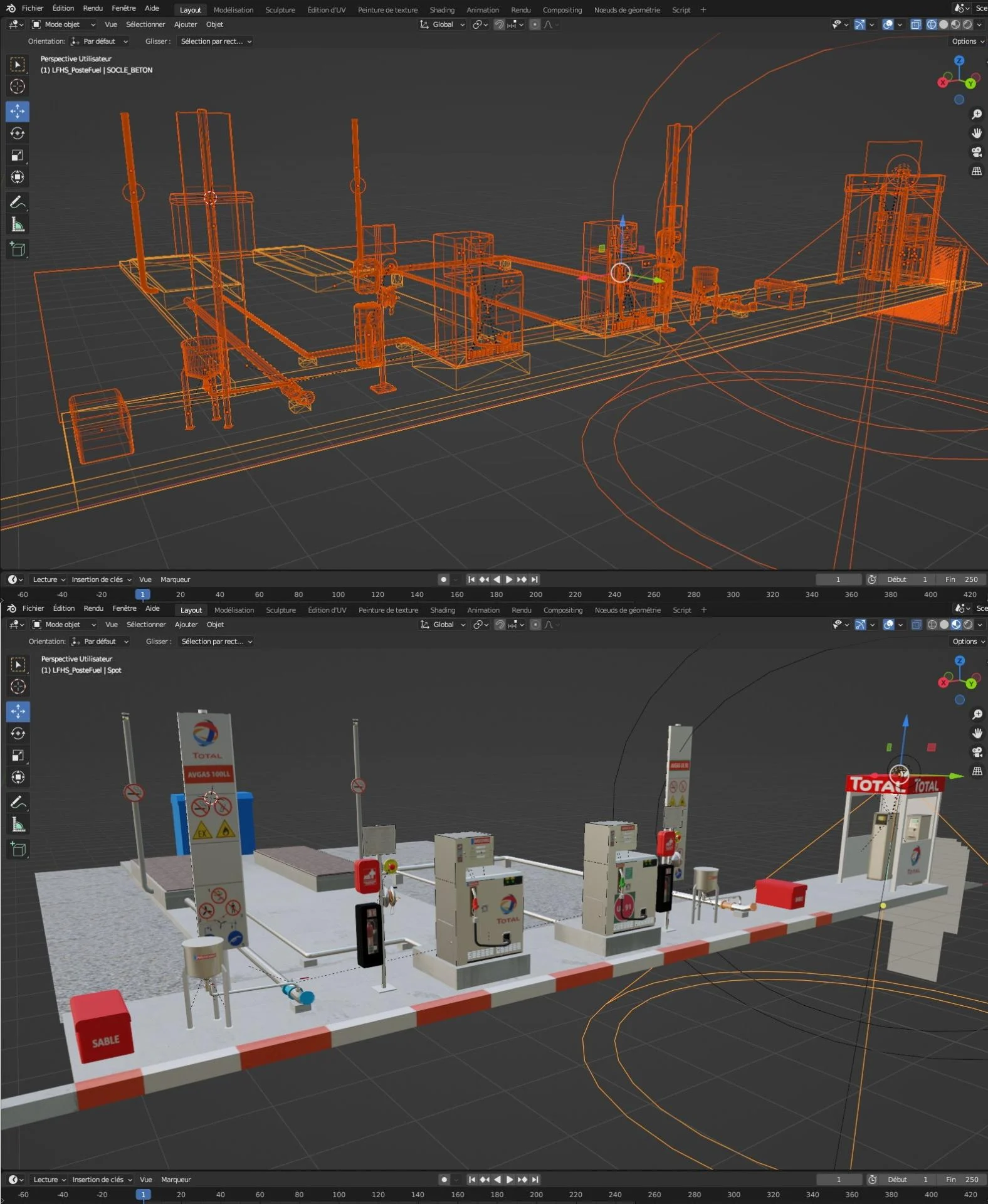The height and width of the screenshot is (1204, 988).
Task: Expand Sélection par rect dropdown in upper viewport
Action: 216,41
